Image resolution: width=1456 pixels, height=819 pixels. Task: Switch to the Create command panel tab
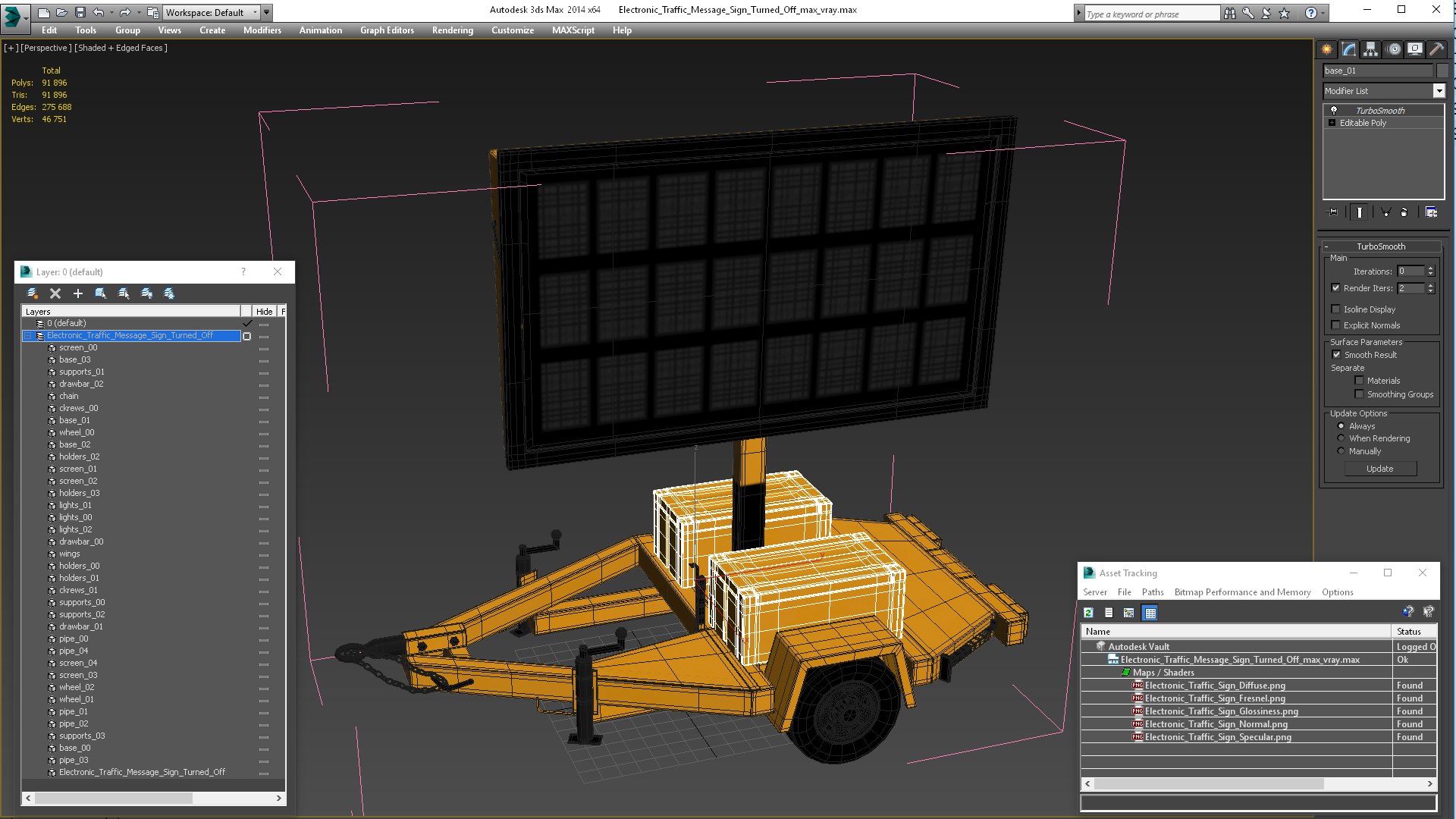click(x=1327, y=49)
